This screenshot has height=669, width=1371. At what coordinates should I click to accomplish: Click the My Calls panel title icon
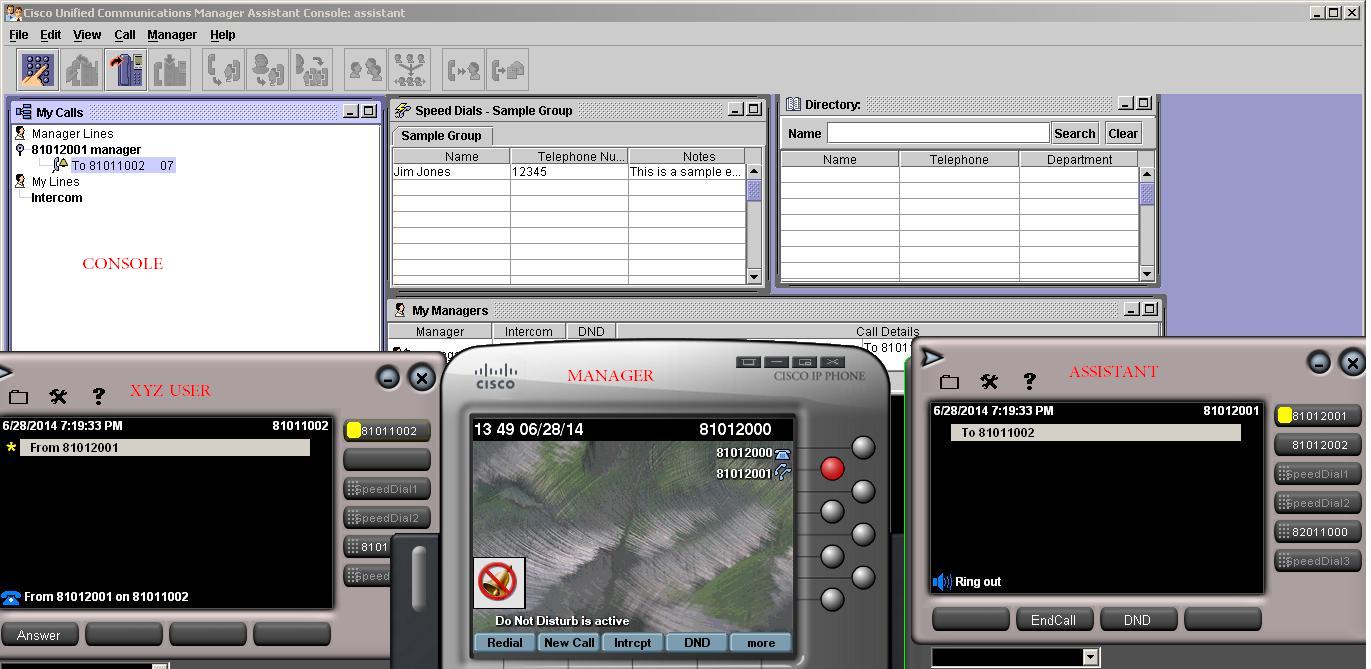[23, 112]
